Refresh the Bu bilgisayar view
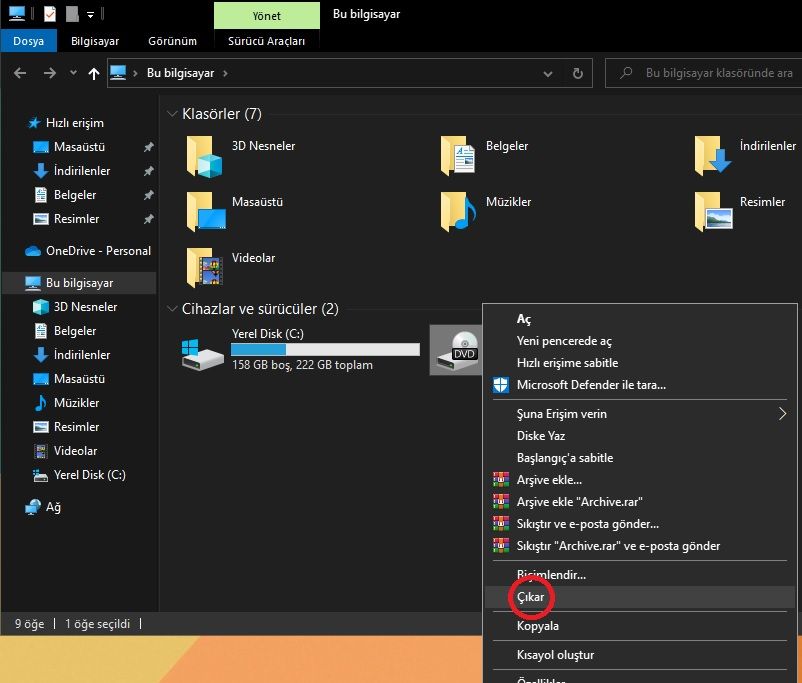Image resolution: width=802 pixels, height=683 pixels. tap(577, 74)
